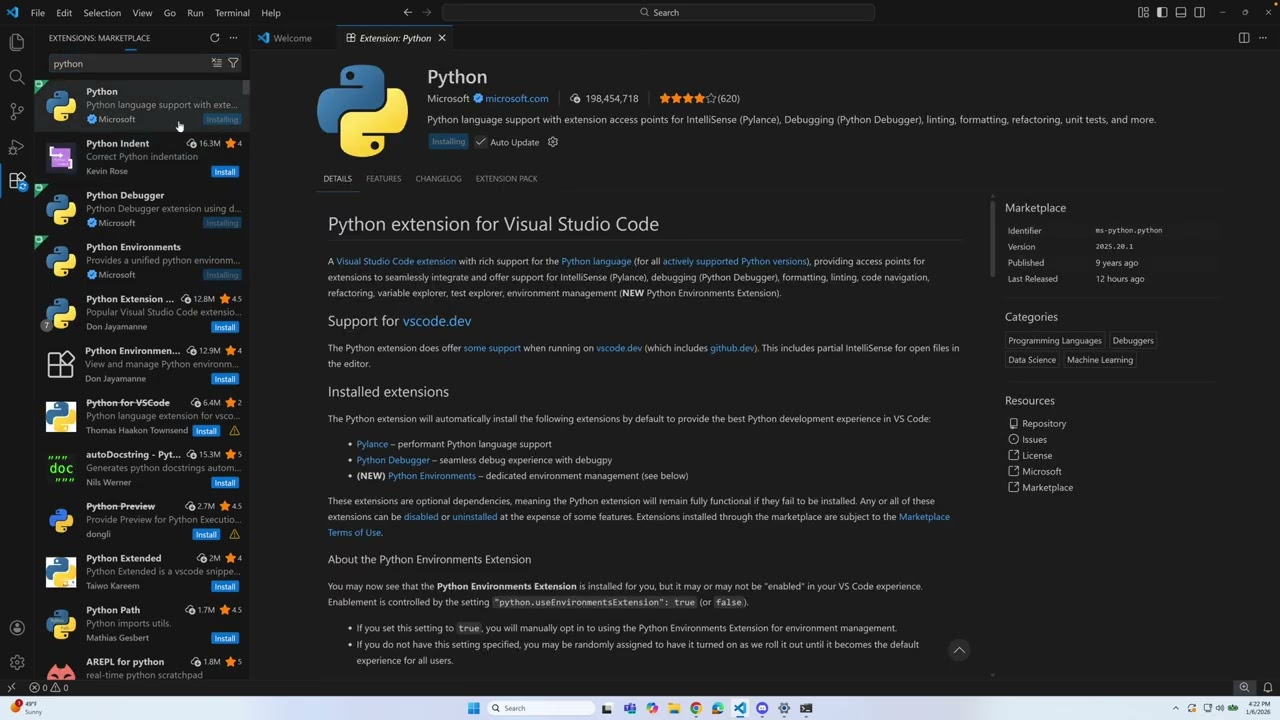The width and height of the screenshot is (1280, 720).
Task: Open Run and Debug view
Action: coord(17,146)
